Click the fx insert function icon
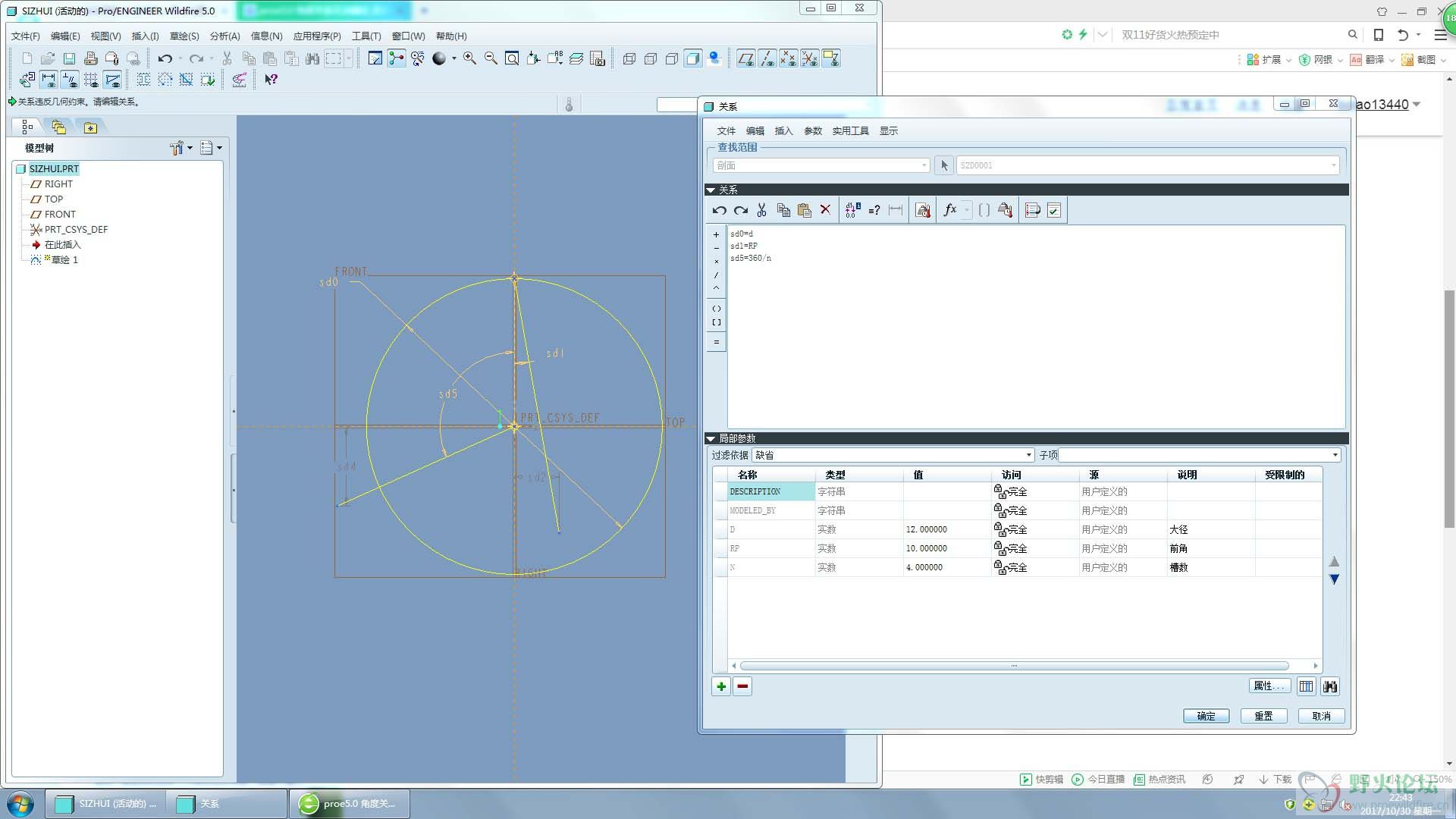Screen dimensions: 1456x819 pyautogui.click(x=950, y=210)
